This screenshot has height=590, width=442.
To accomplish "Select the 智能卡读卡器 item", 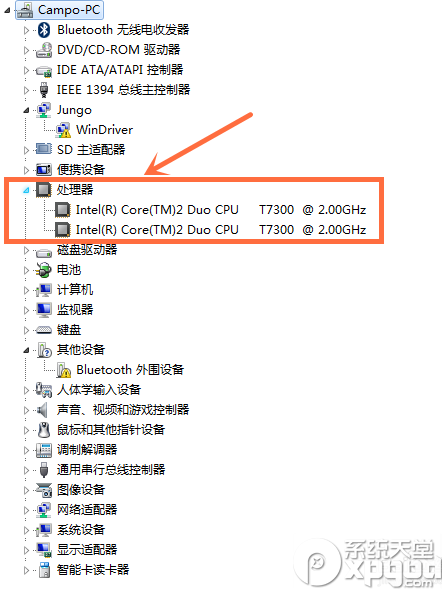I will tap(93, 569).
